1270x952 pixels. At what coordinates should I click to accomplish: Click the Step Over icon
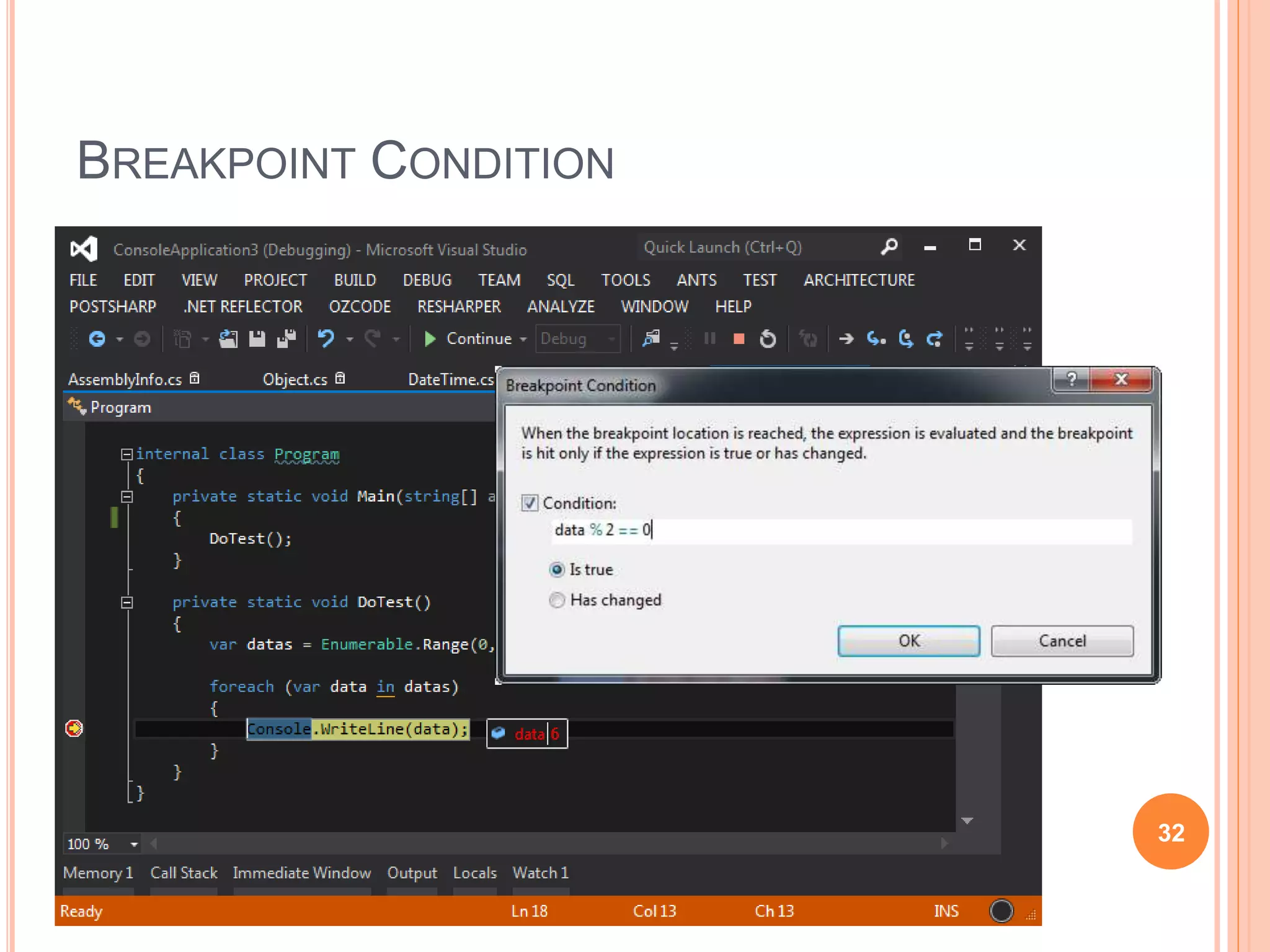click(x=906, y=338)
